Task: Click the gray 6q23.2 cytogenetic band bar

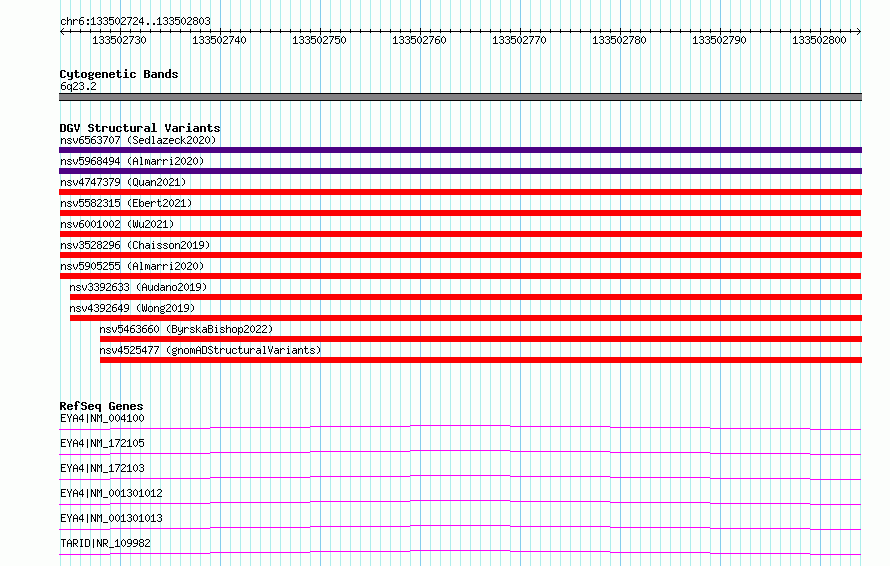Action: point(460,97)
